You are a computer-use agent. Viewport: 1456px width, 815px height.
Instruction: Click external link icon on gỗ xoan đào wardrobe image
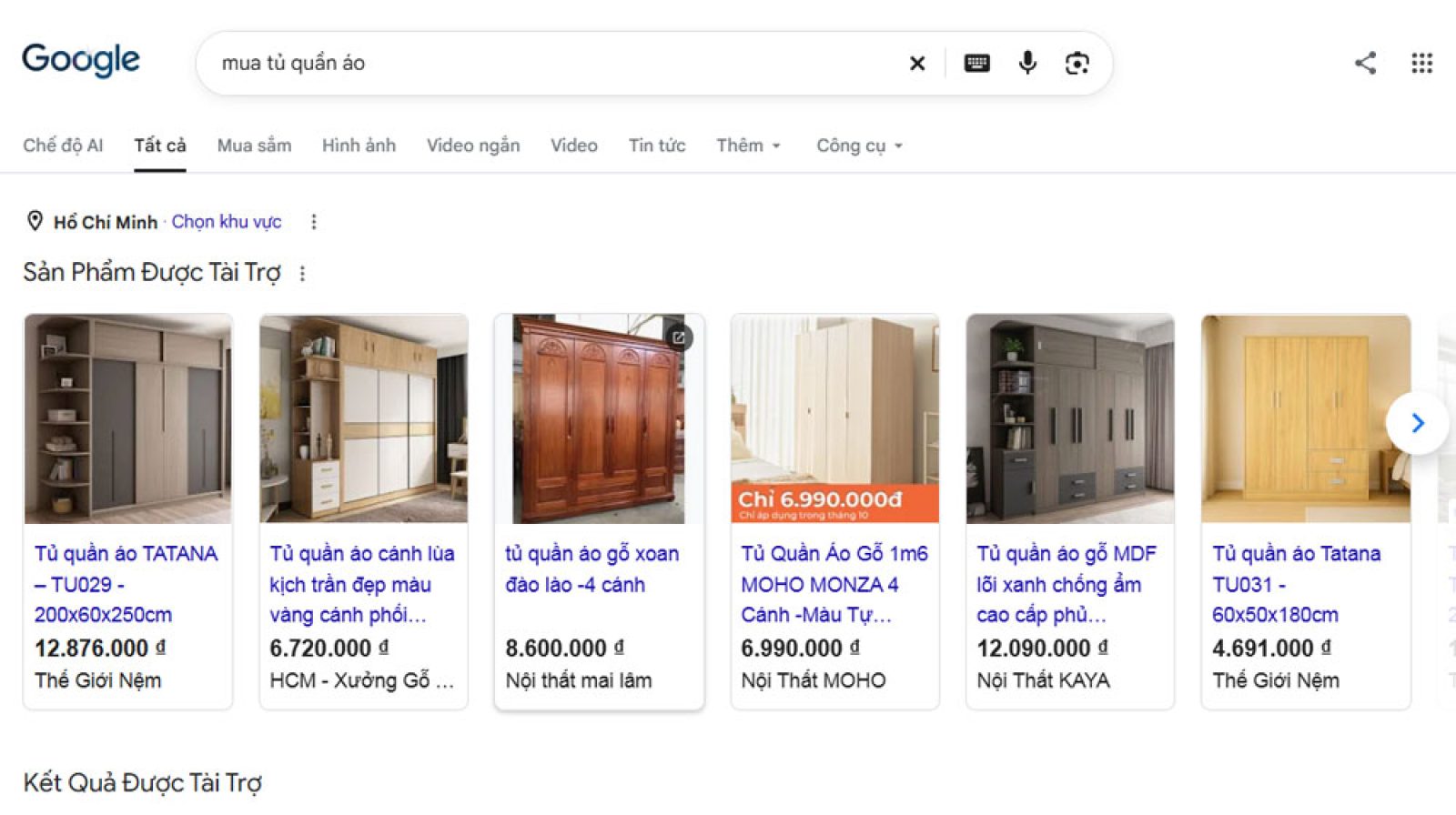pos(679,337)
